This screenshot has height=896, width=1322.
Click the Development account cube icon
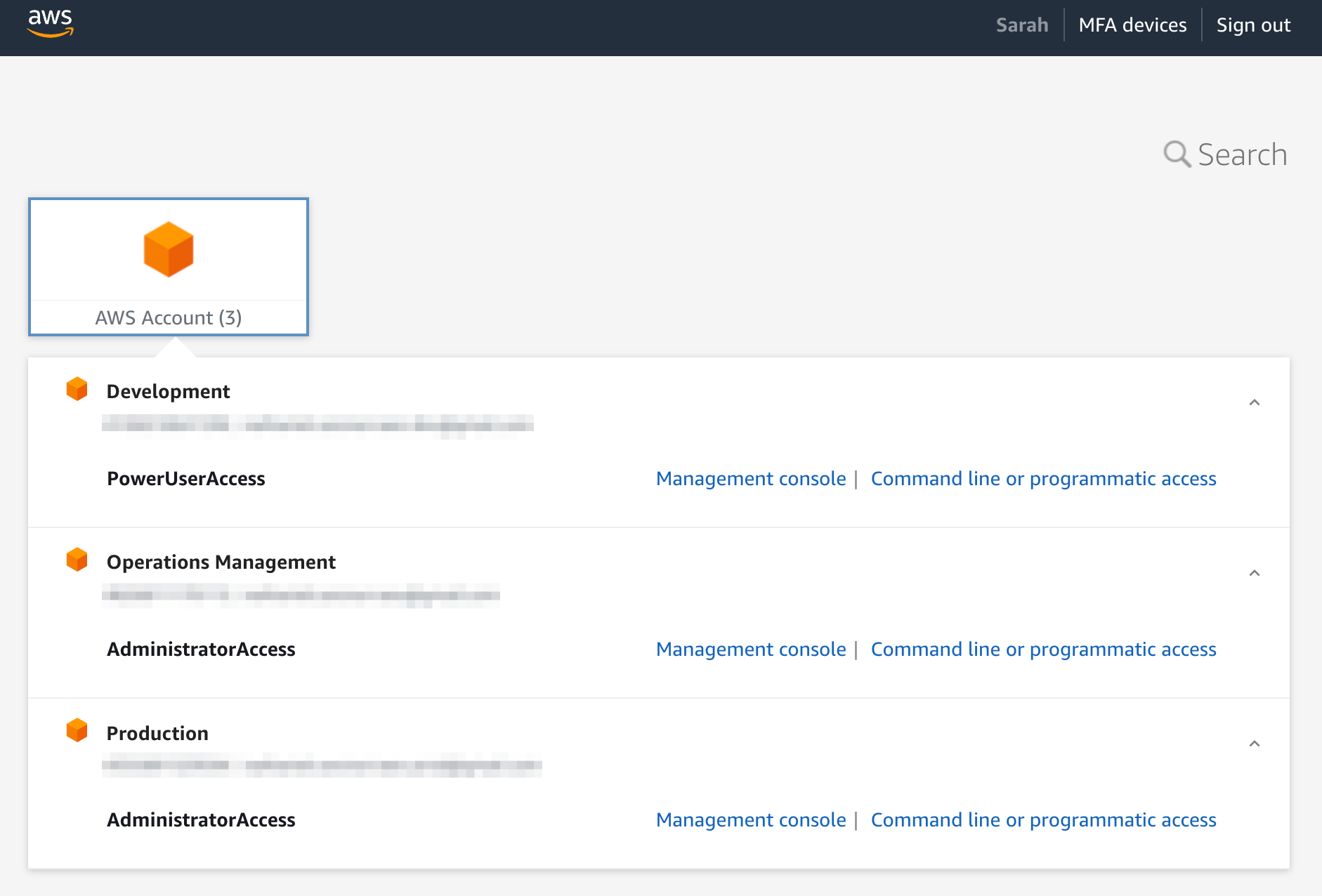pos(77,389)
